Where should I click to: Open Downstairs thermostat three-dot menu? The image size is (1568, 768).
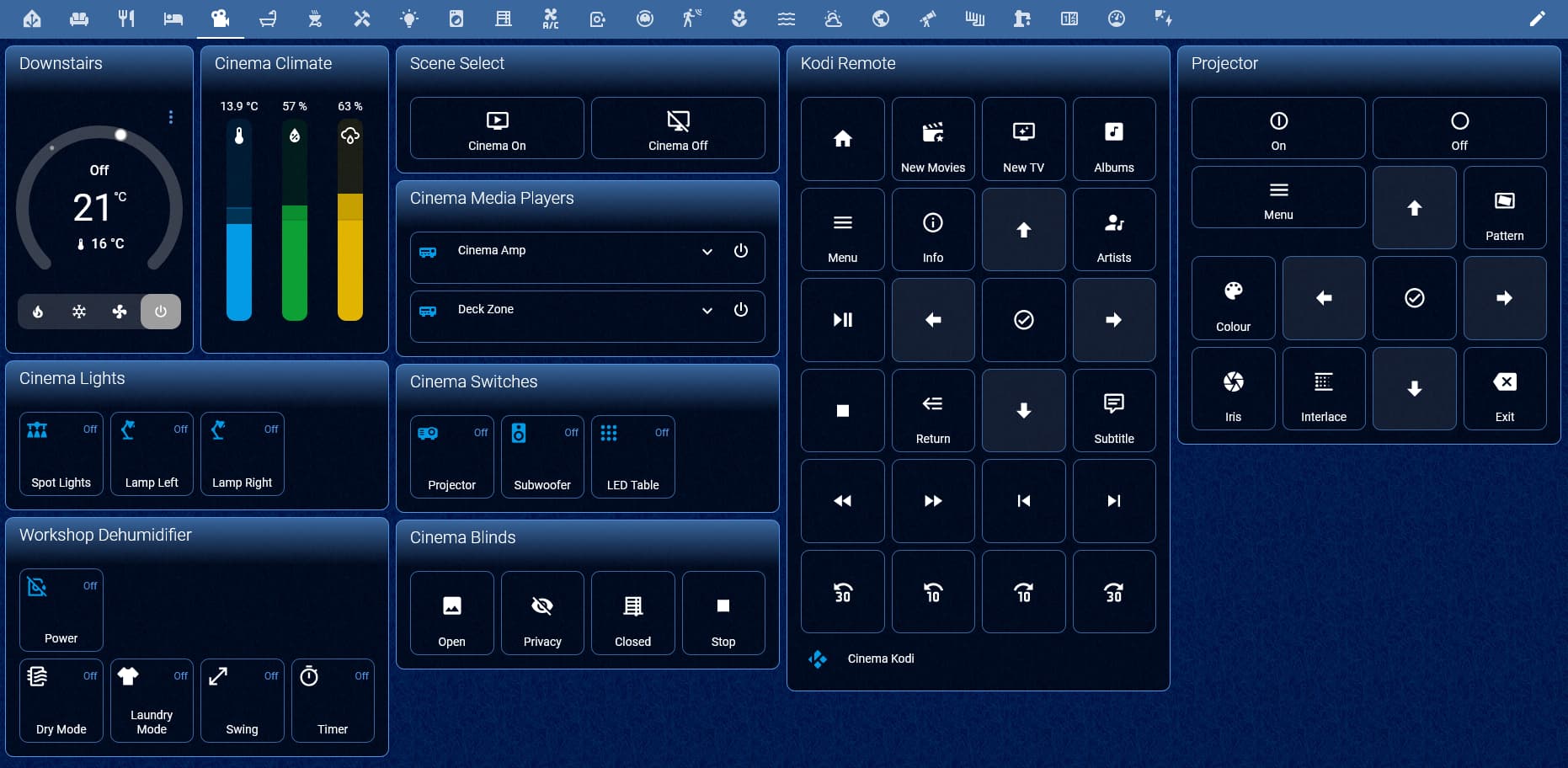171,117
